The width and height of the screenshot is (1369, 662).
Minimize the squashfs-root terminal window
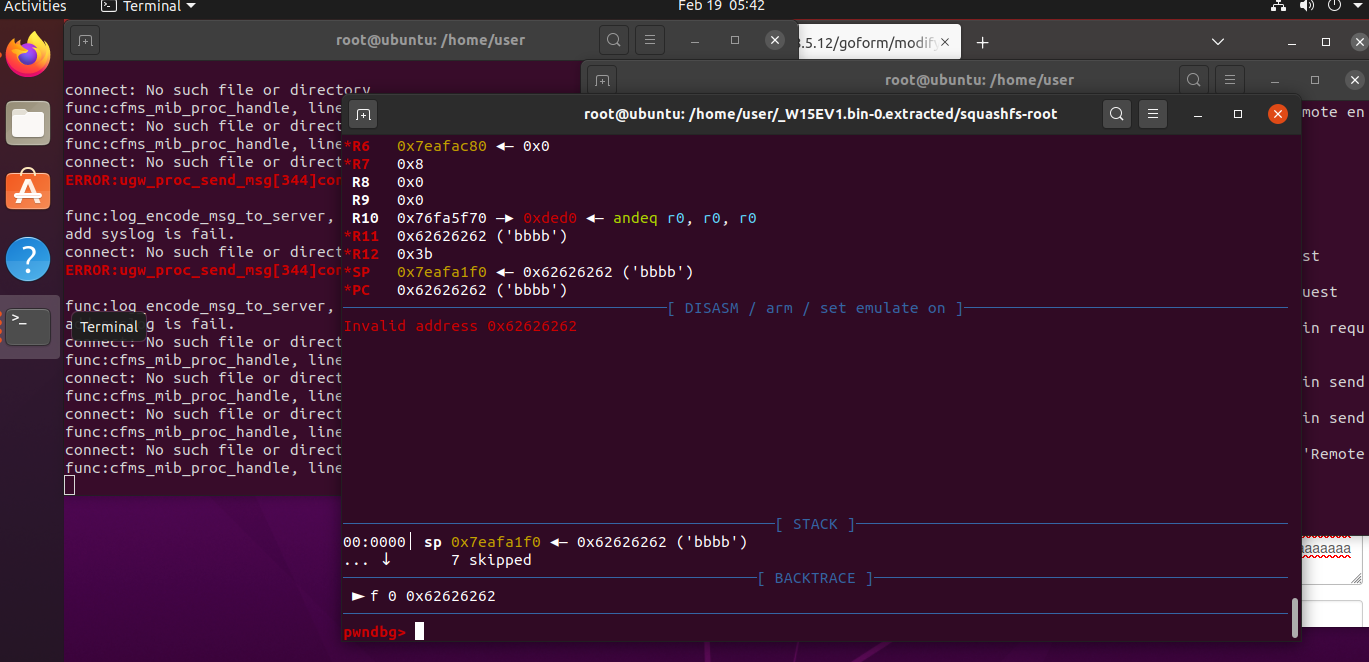pyautogui.click(x=1198, y=114)
